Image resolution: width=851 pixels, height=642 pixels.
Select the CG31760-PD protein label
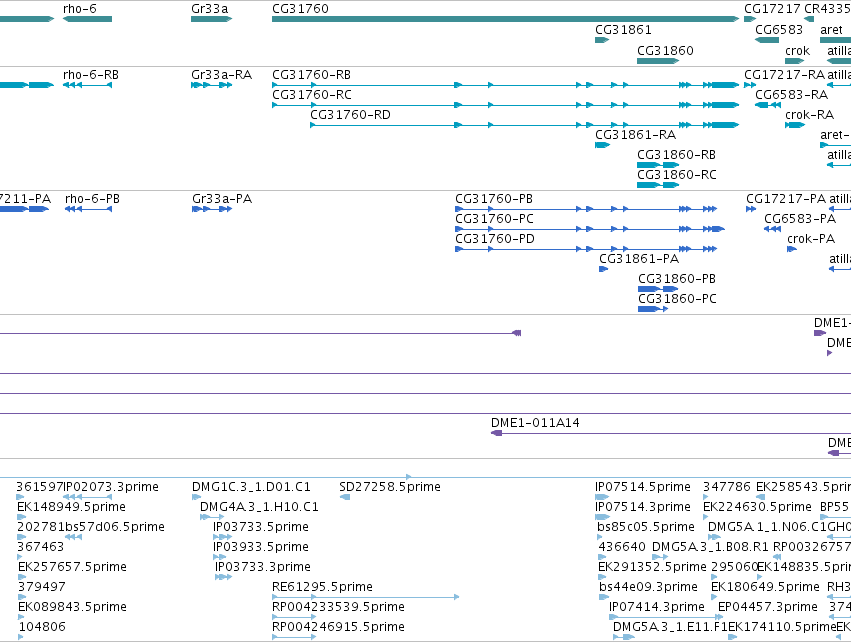[495, 239]
